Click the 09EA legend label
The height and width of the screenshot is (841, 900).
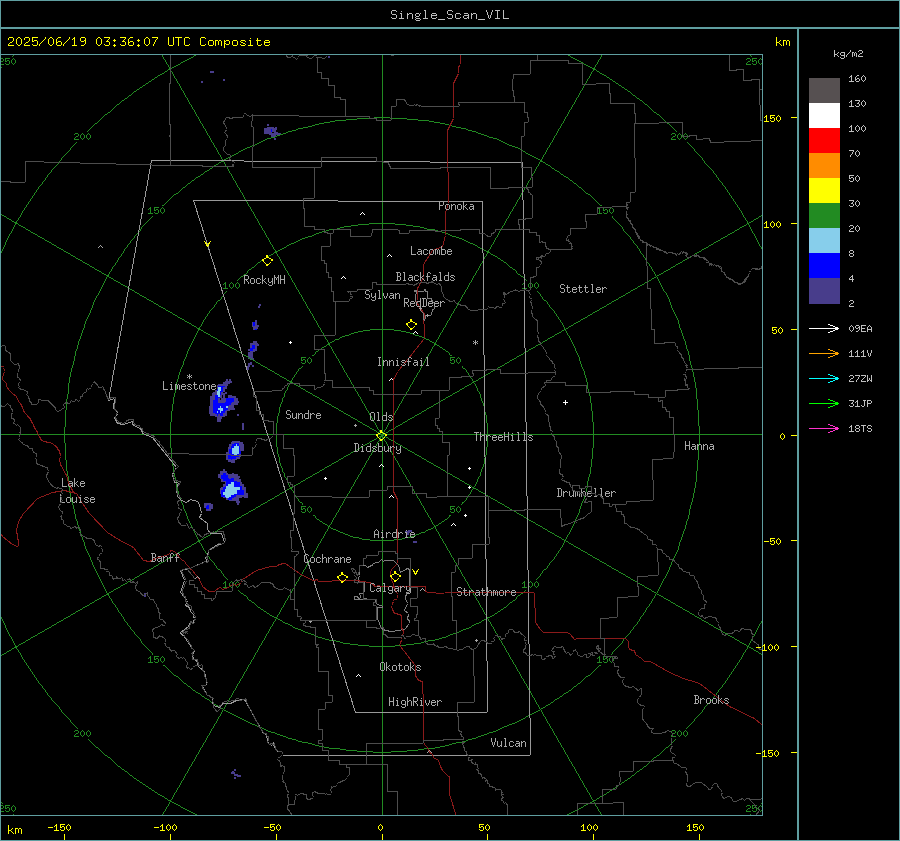click(x=860, y=328)
